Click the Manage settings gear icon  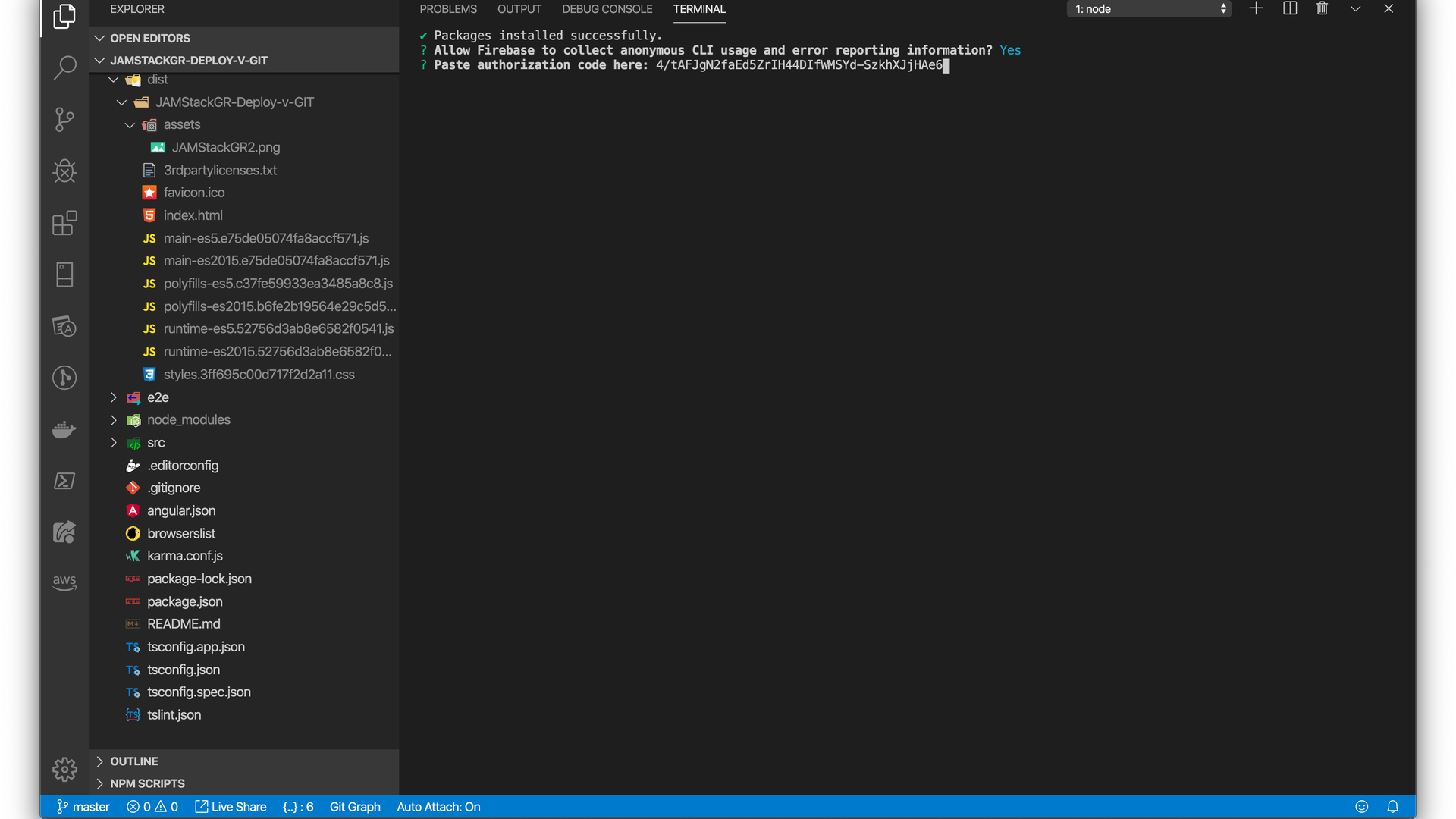pyautogui.click(x=64, y=769)
